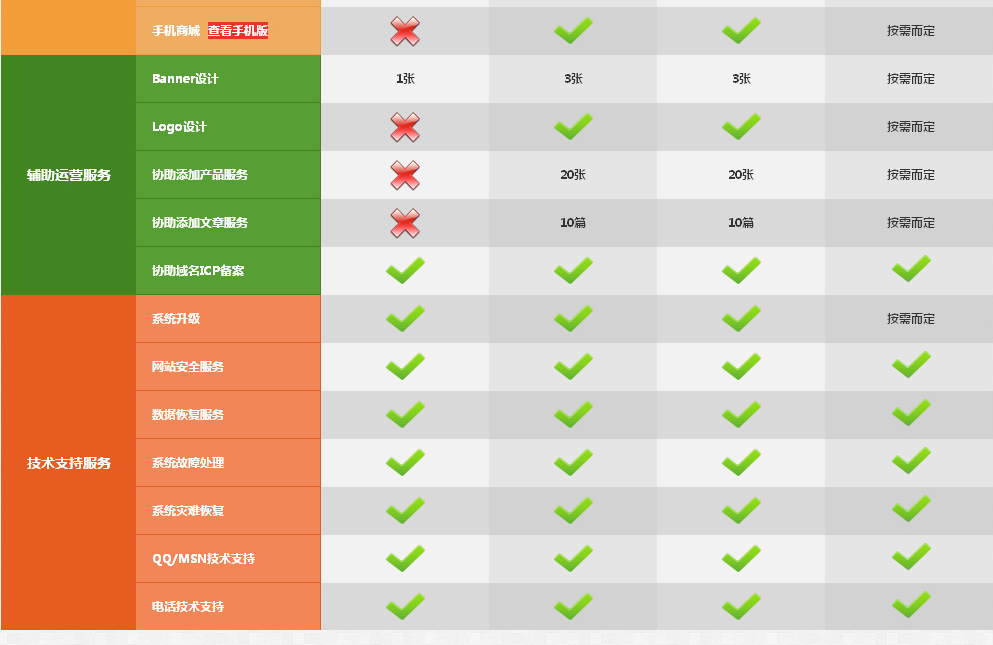Click 按需而定 in the 系统升级 row

tap(911, 319)
